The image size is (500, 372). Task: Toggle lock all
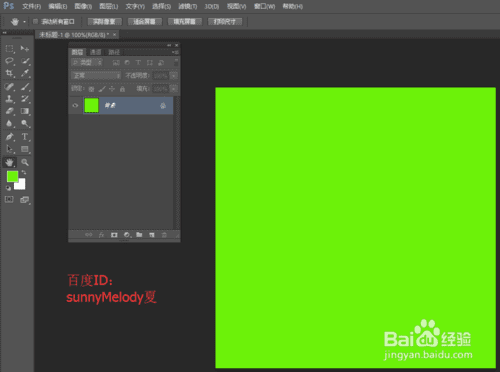pos(122,89)
